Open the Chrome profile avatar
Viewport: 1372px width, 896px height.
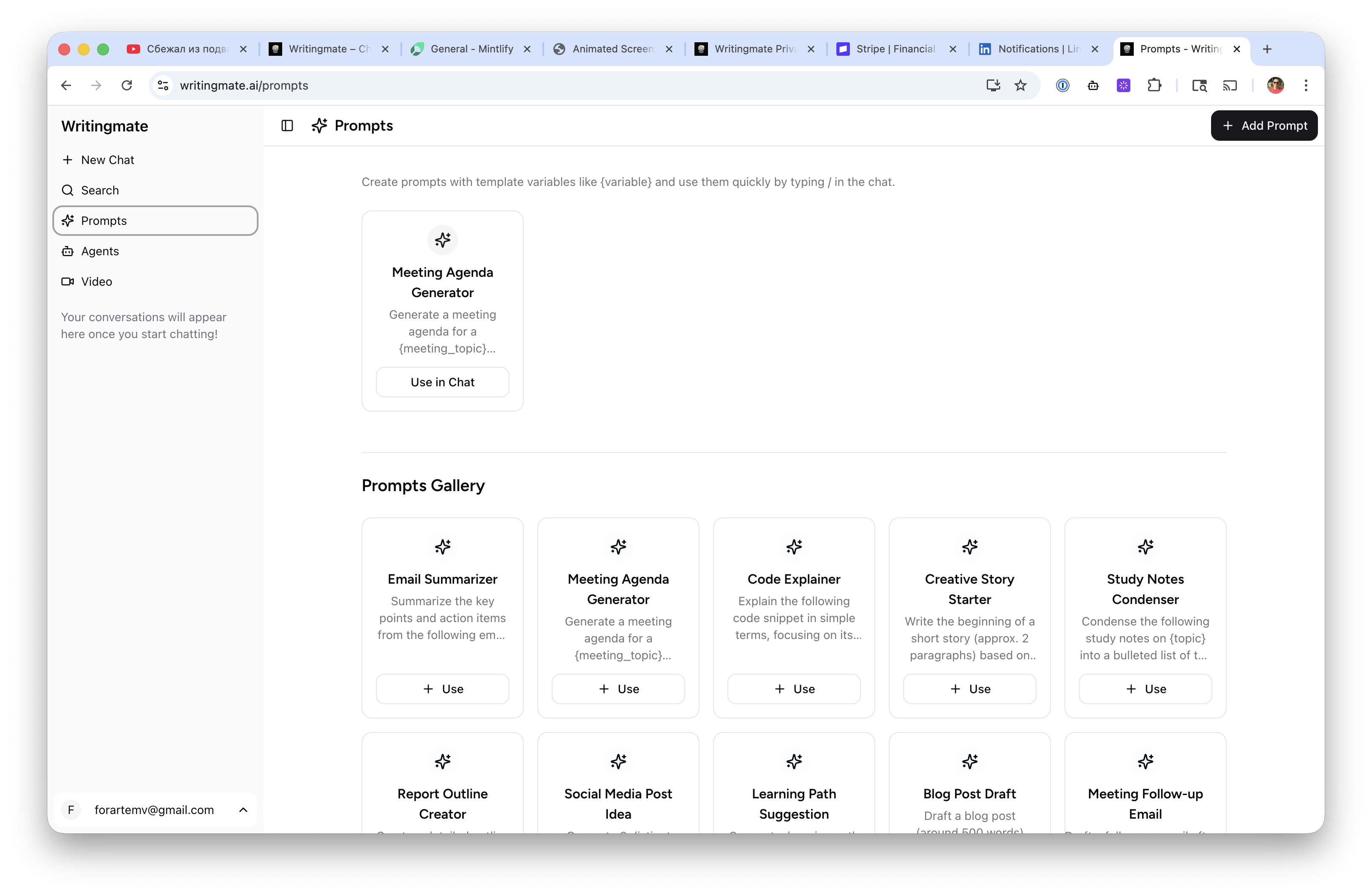[1275, 85]
